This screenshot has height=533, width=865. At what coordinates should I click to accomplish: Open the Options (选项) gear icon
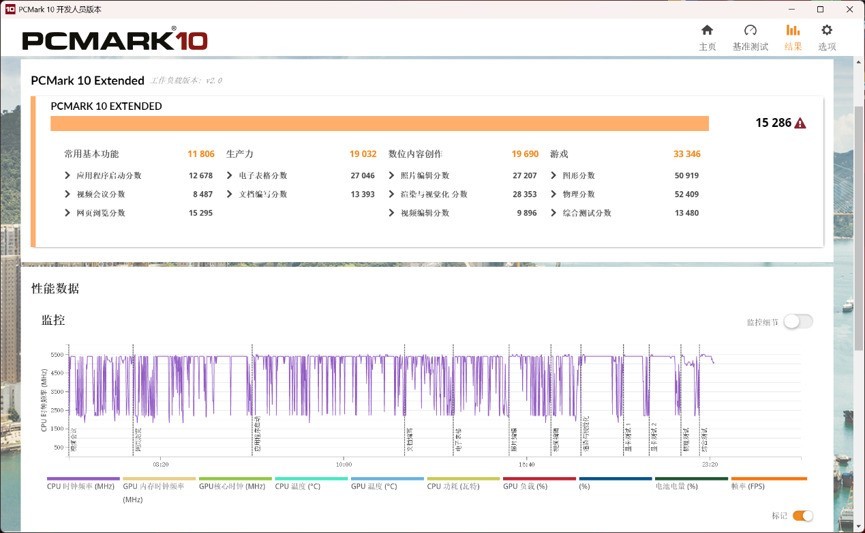click(x=826, y=30)
